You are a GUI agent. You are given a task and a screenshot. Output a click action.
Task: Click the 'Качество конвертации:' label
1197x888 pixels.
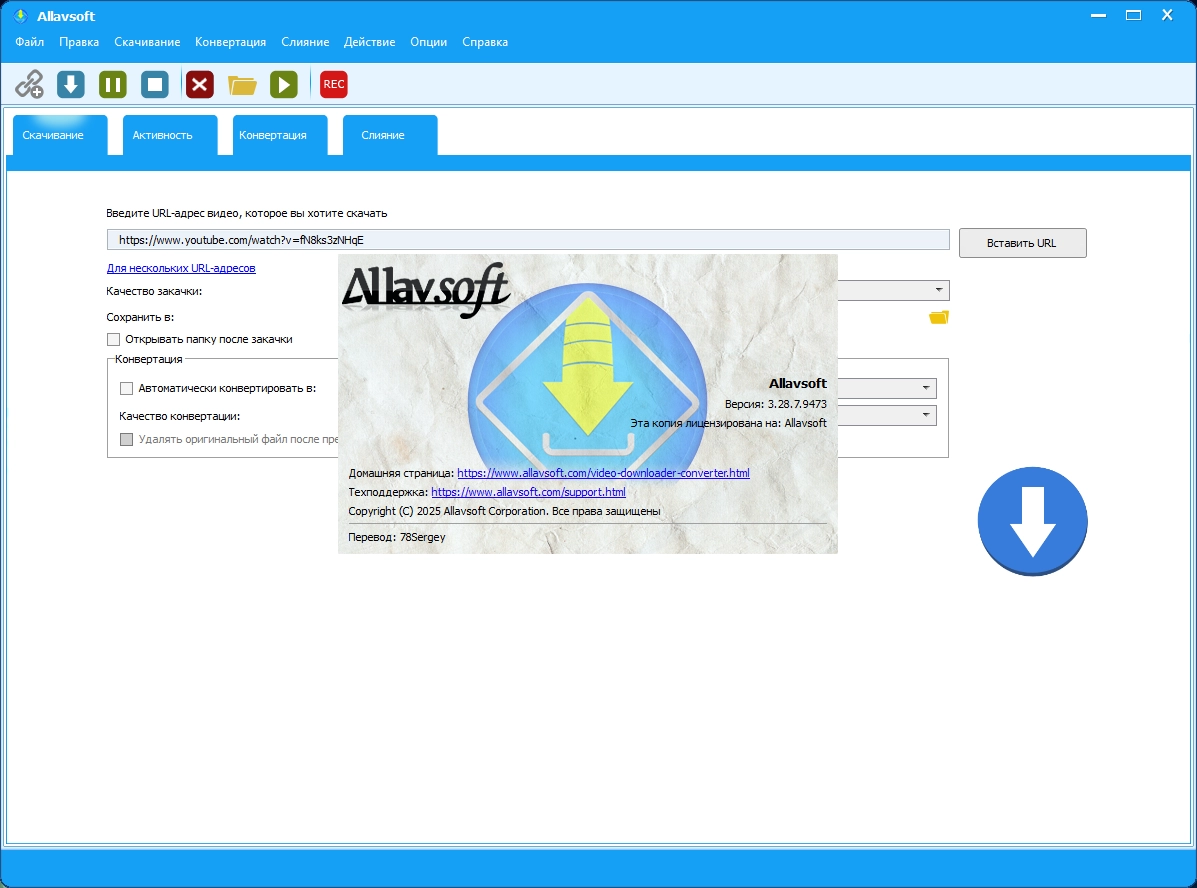[x=179, y=416]
